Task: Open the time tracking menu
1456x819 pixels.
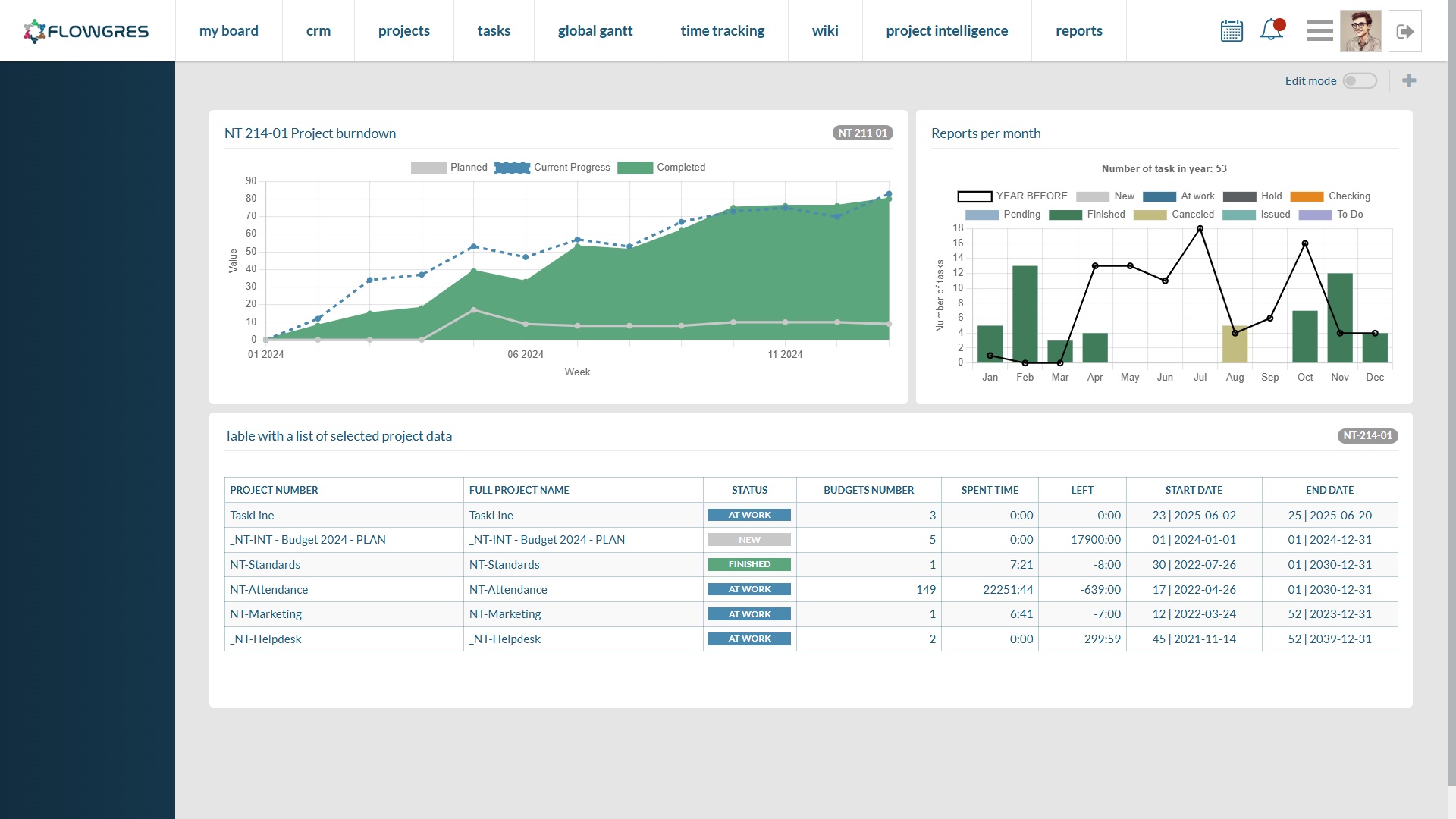Action: coord(723,31)
